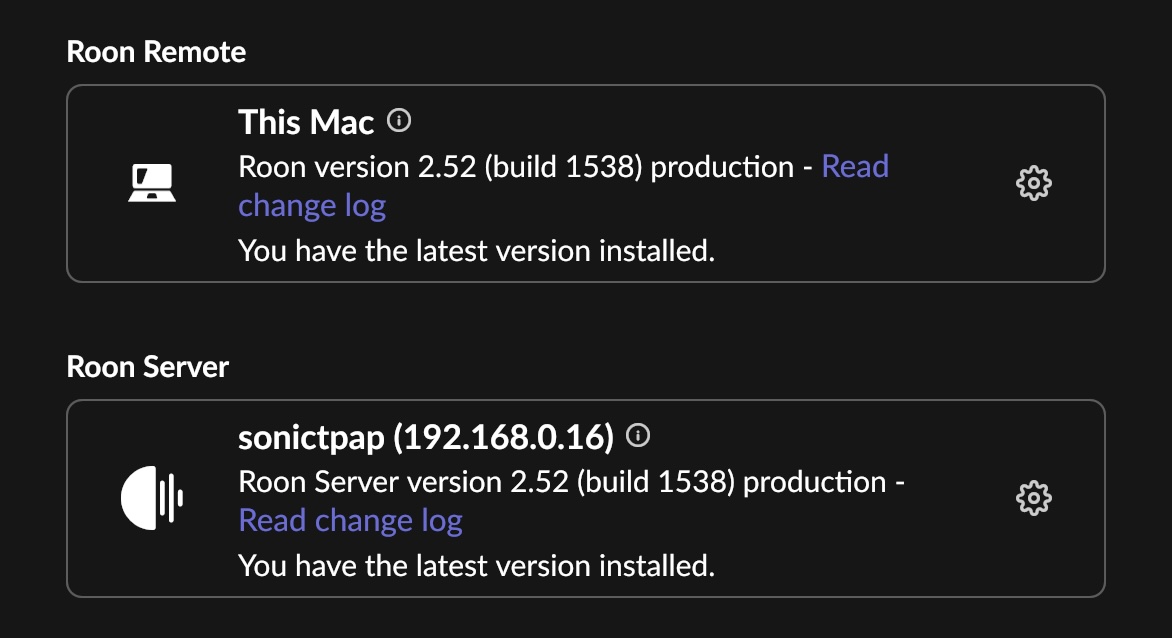Viewport: 1172px width, 638px height.
Task: Click the 'Roon Server version 2.52' text
Action: point(404,482)
